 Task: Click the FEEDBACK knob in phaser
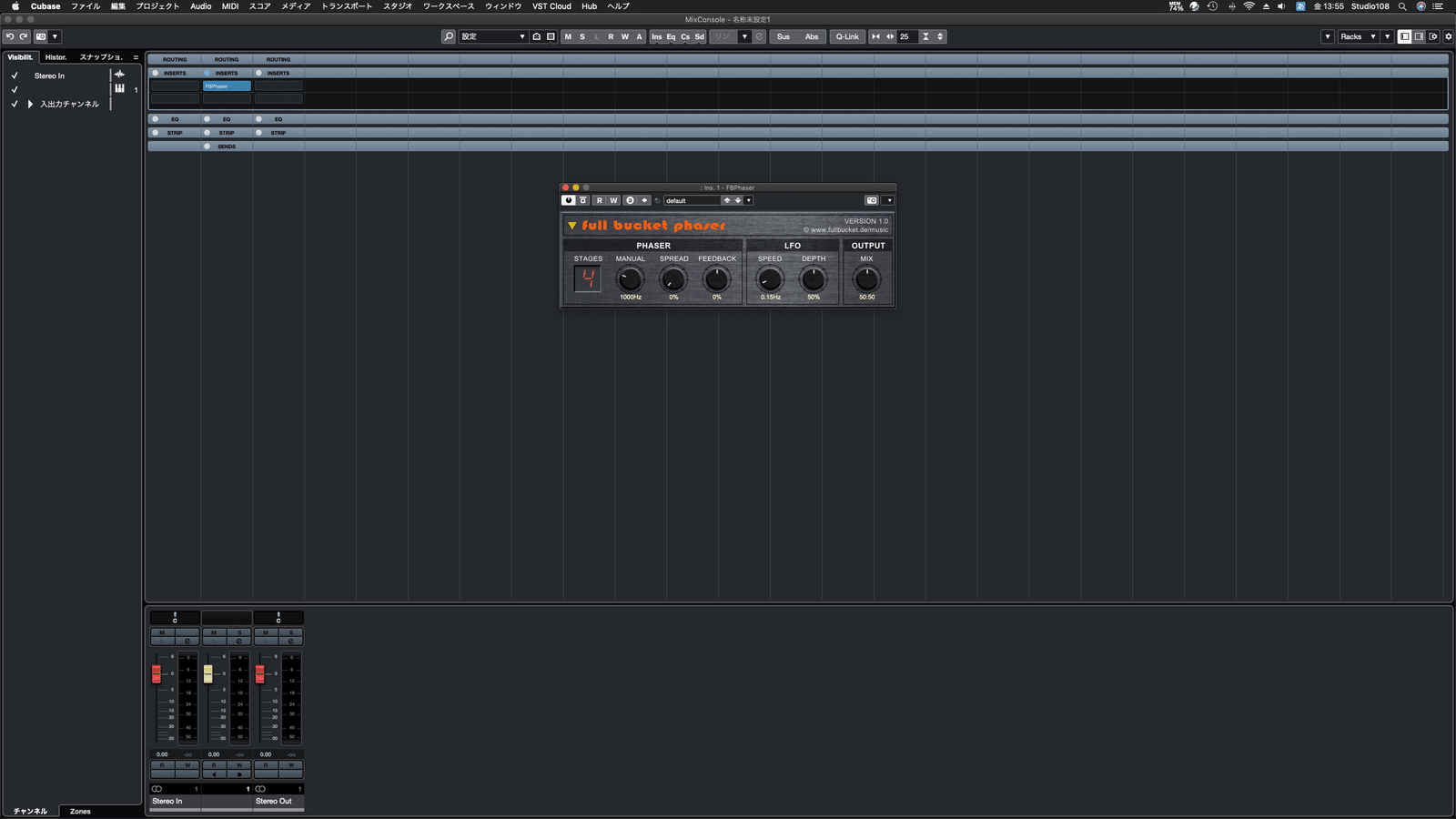point(717,279)
